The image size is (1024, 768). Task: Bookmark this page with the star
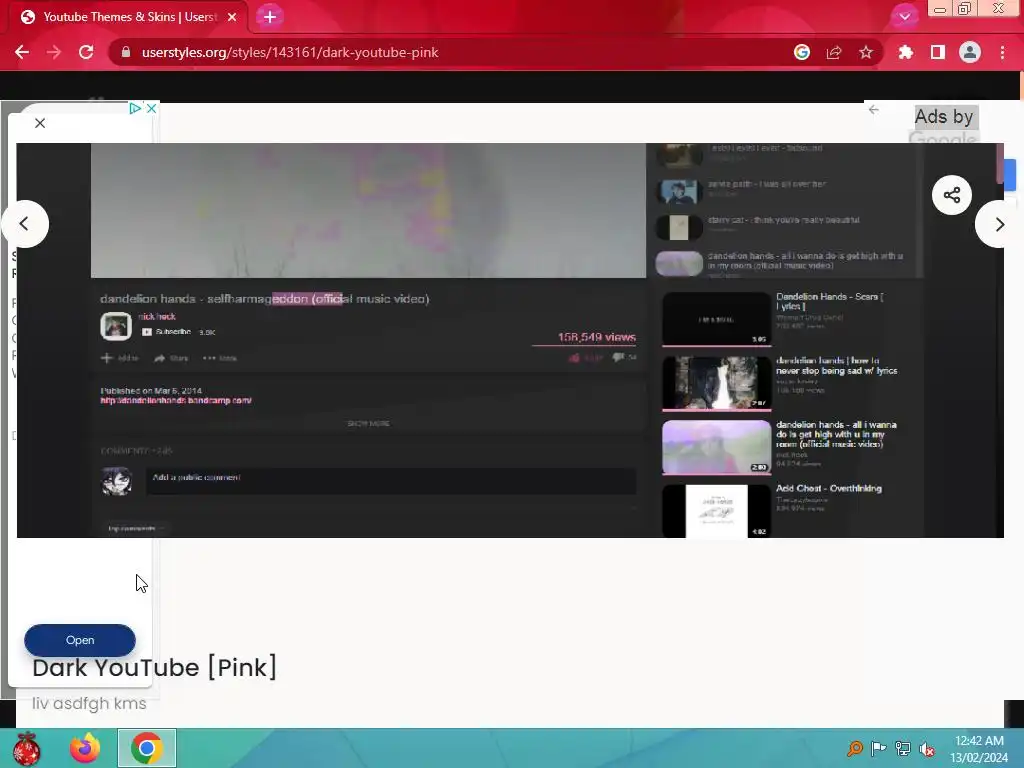coord(866,52)
